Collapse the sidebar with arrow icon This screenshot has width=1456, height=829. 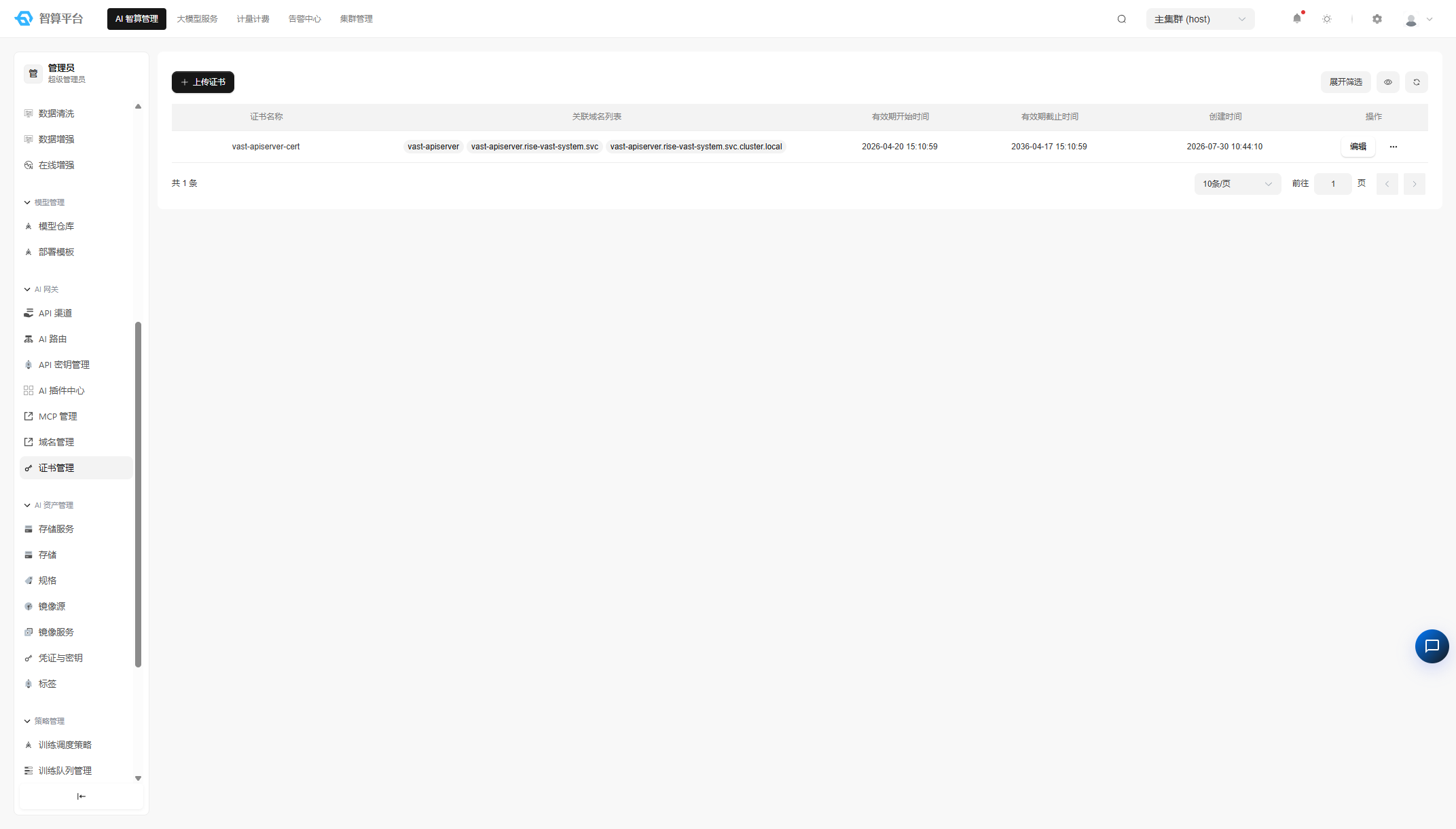[81, 796]
